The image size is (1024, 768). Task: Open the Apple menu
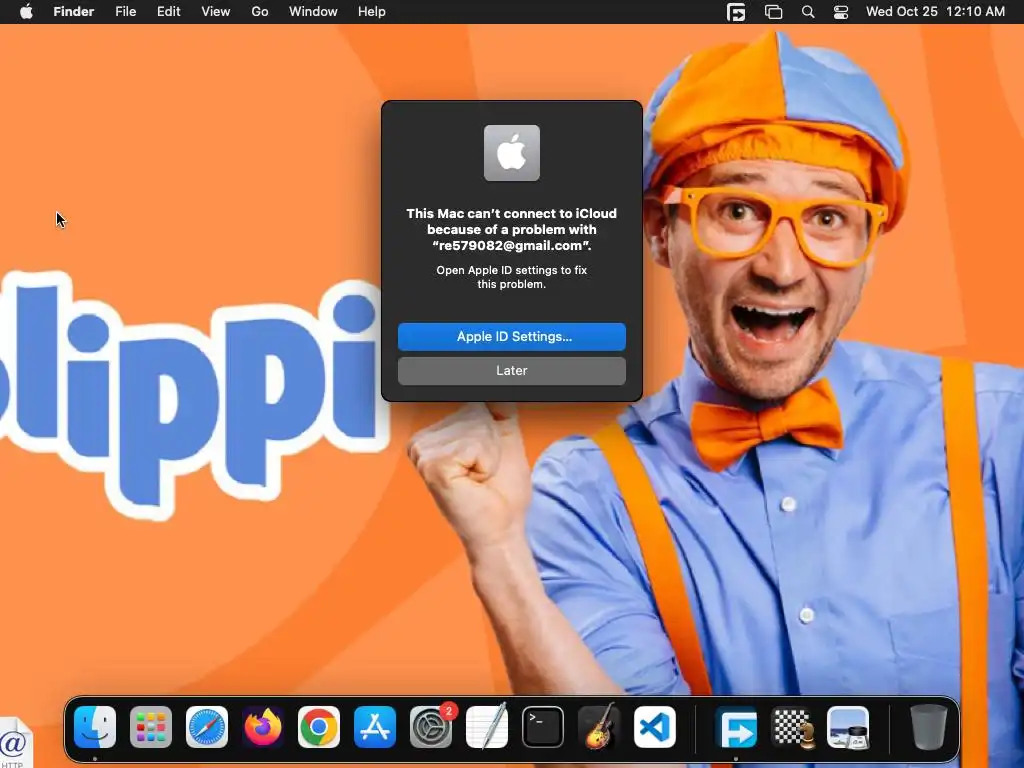[x=26, y=12]
